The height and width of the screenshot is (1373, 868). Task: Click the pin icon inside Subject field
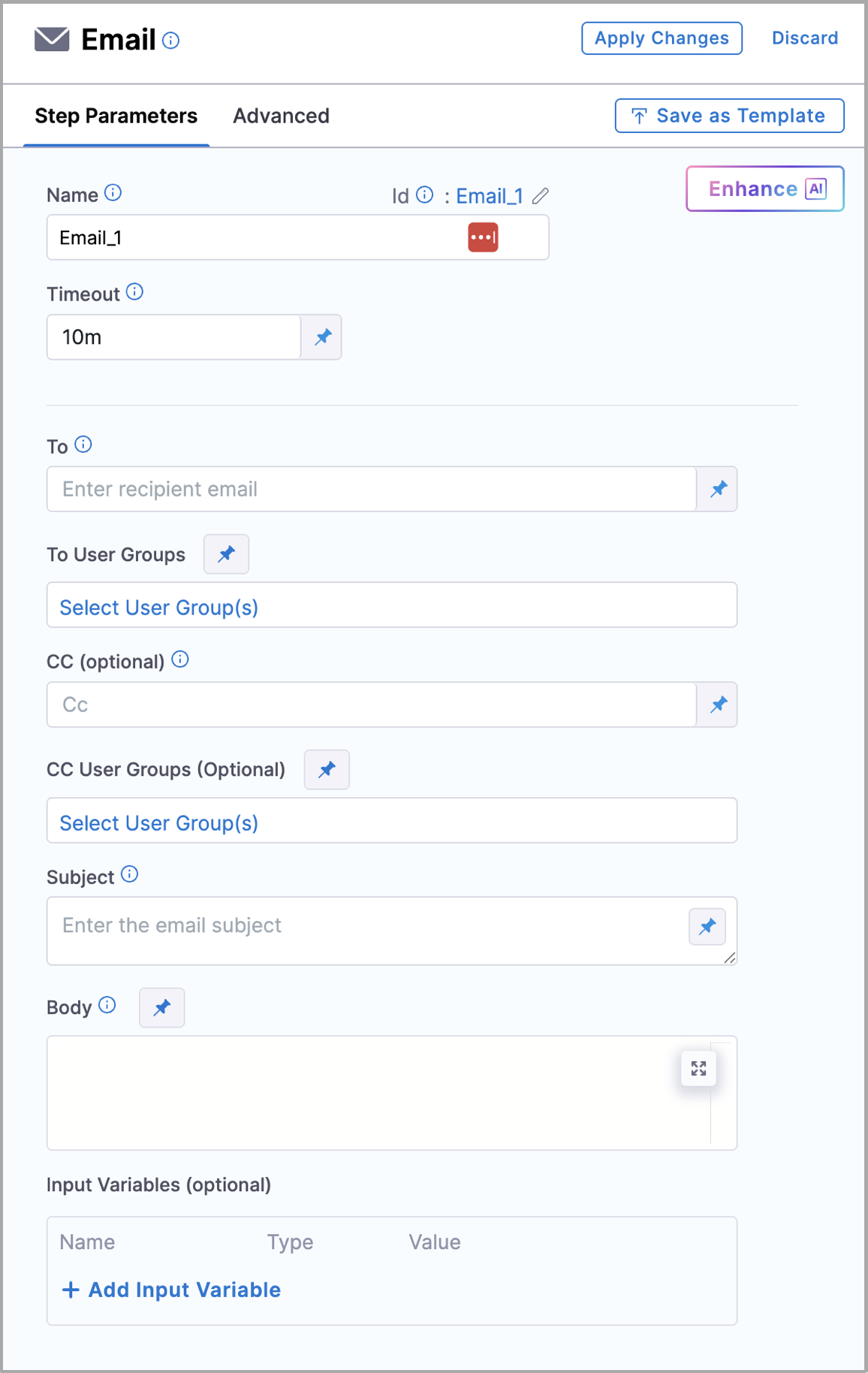tap(707, 927)
